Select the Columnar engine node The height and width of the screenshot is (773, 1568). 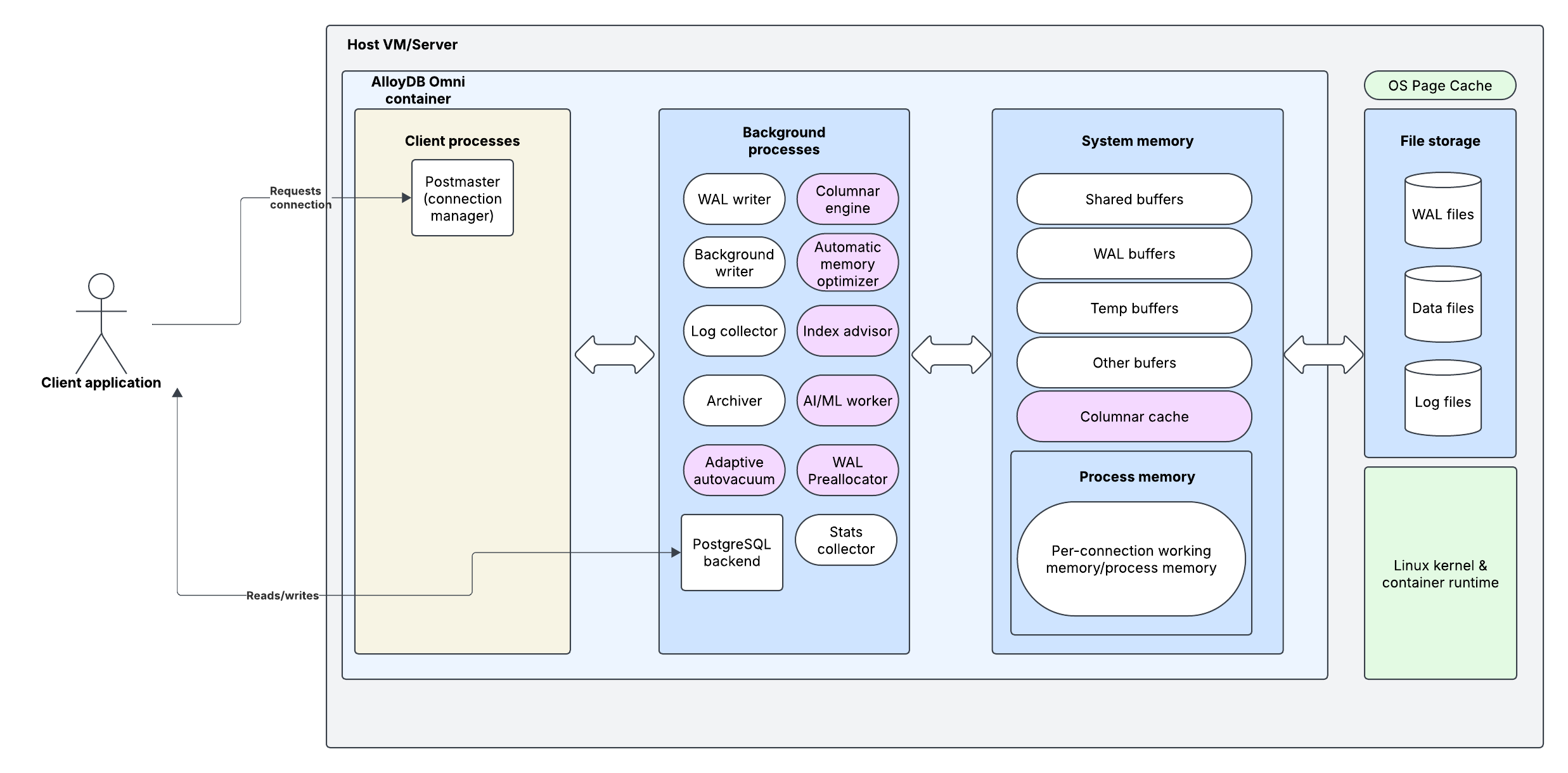(x=847, y=200)
